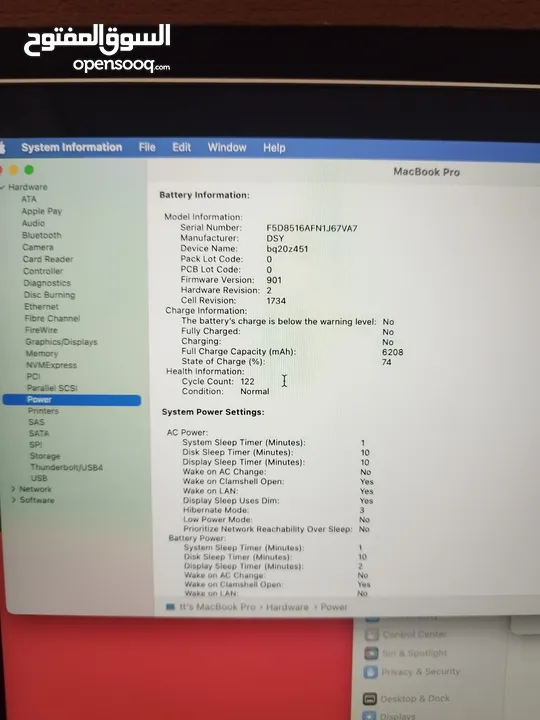Select FireWire in the sidebar
Viewport: 540px width, 720px height.
[x=41, y=330]
